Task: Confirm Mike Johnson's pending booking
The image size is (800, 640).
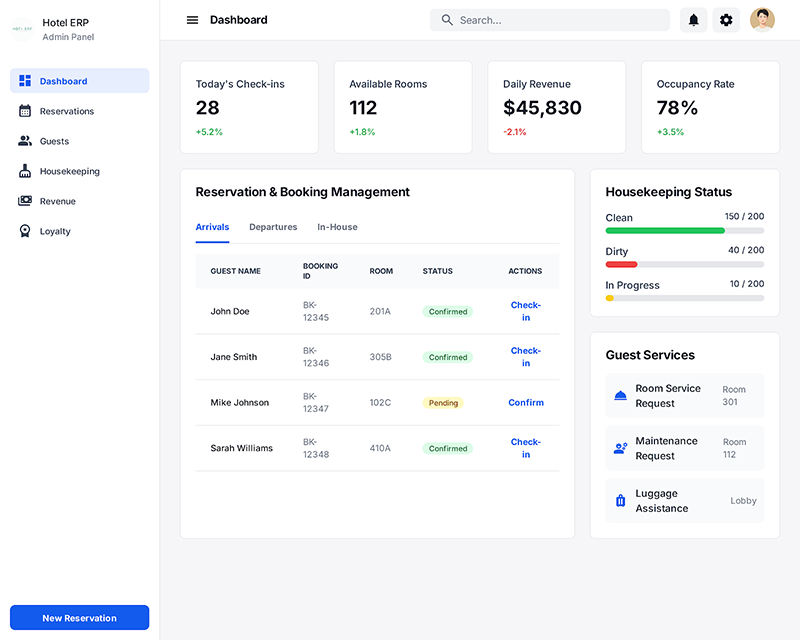Action: [526, 402]
